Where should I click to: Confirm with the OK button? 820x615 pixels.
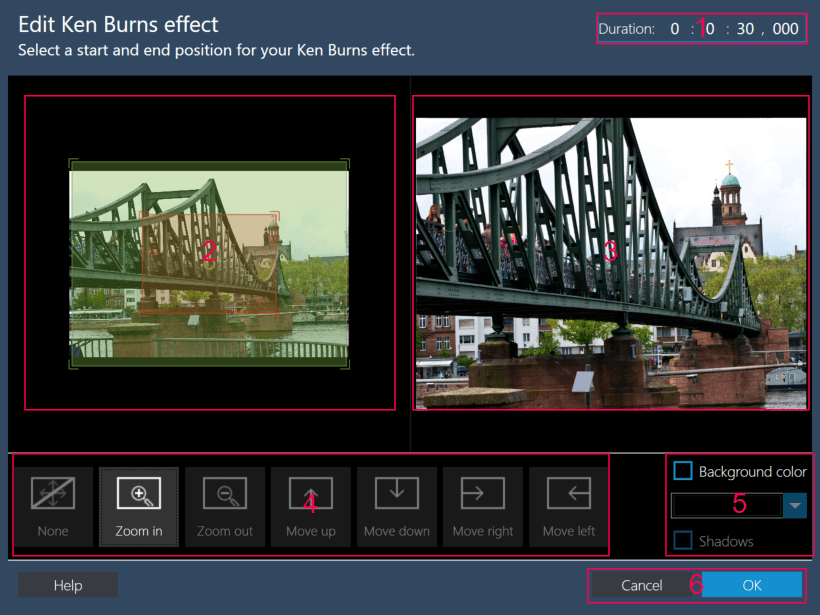[x=752, y=585]
